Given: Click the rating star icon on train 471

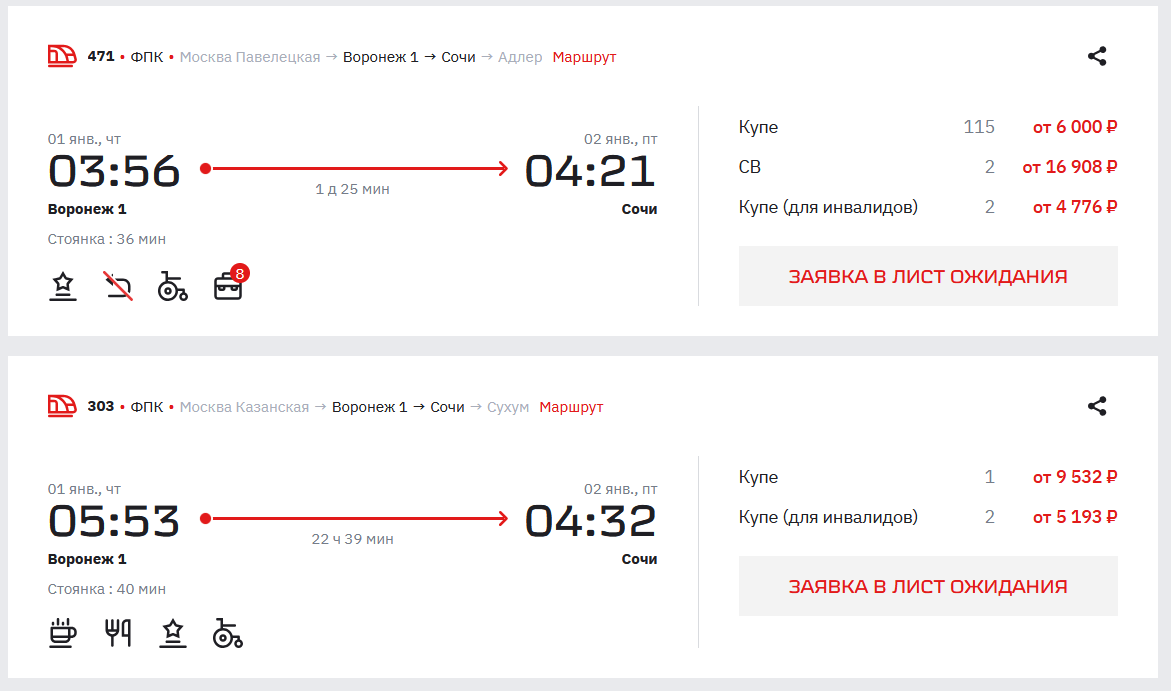Looking at the screenshot, I should tap(63, 286).
